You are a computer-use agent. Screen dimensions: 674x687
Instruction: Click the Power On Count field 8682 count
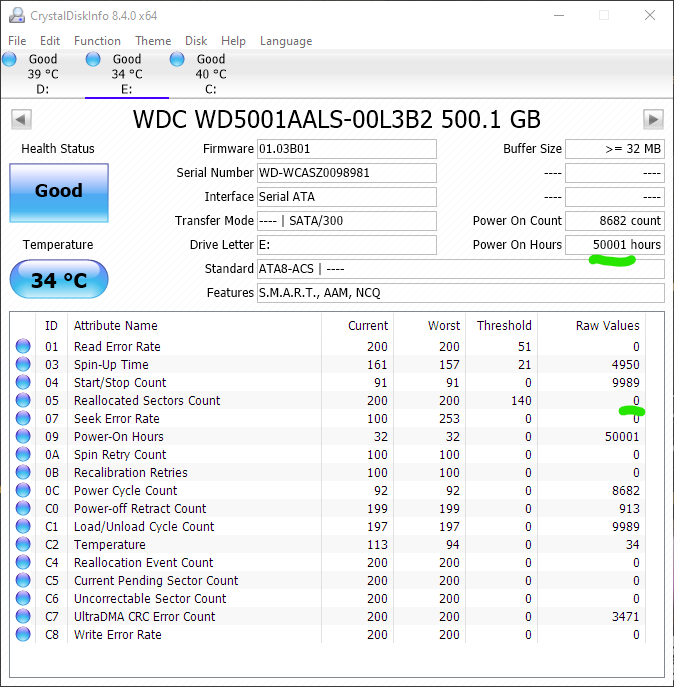click(x=615, y=220)
